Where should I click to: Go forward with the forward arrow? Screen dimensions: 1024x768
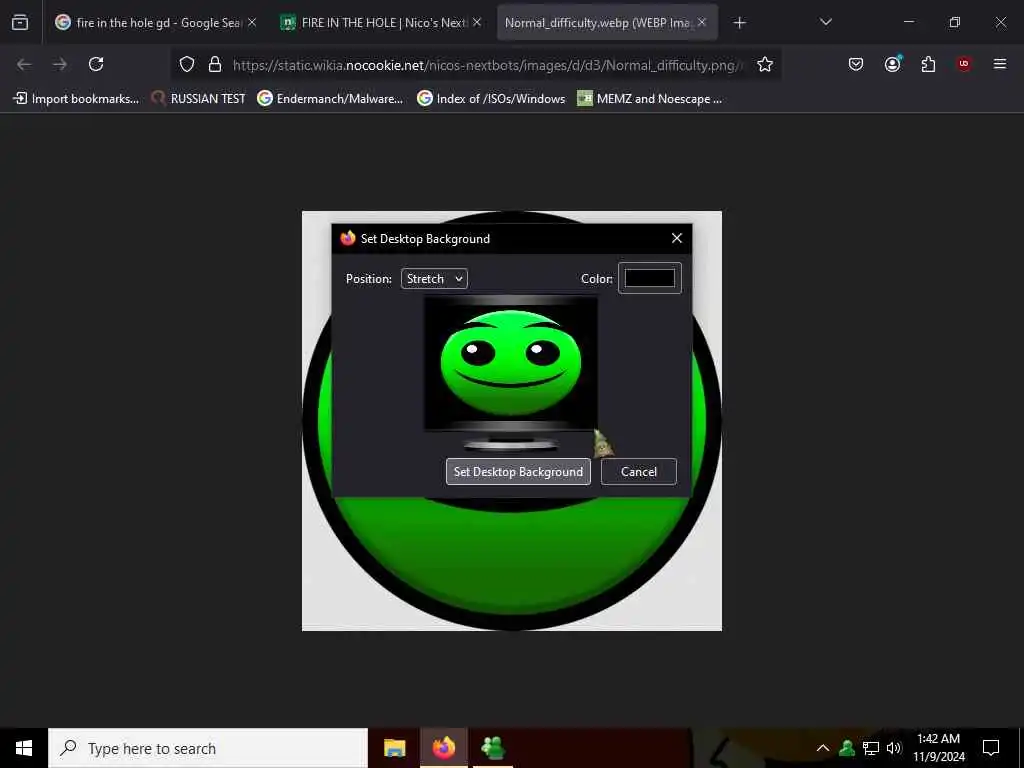click(60, 64)
